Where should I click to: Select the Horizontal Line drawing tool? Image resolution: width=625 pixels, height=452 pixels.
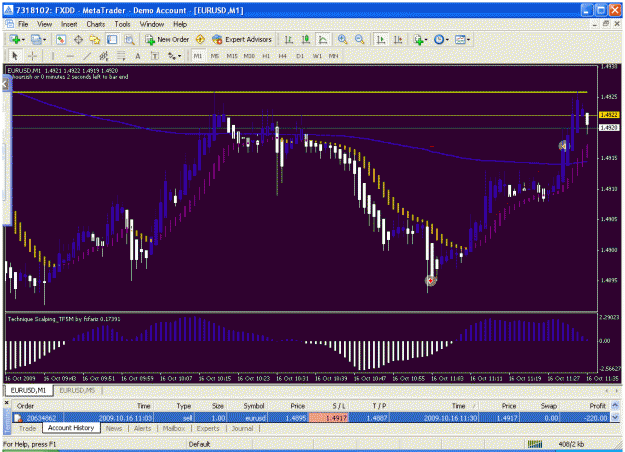[70, 56]
